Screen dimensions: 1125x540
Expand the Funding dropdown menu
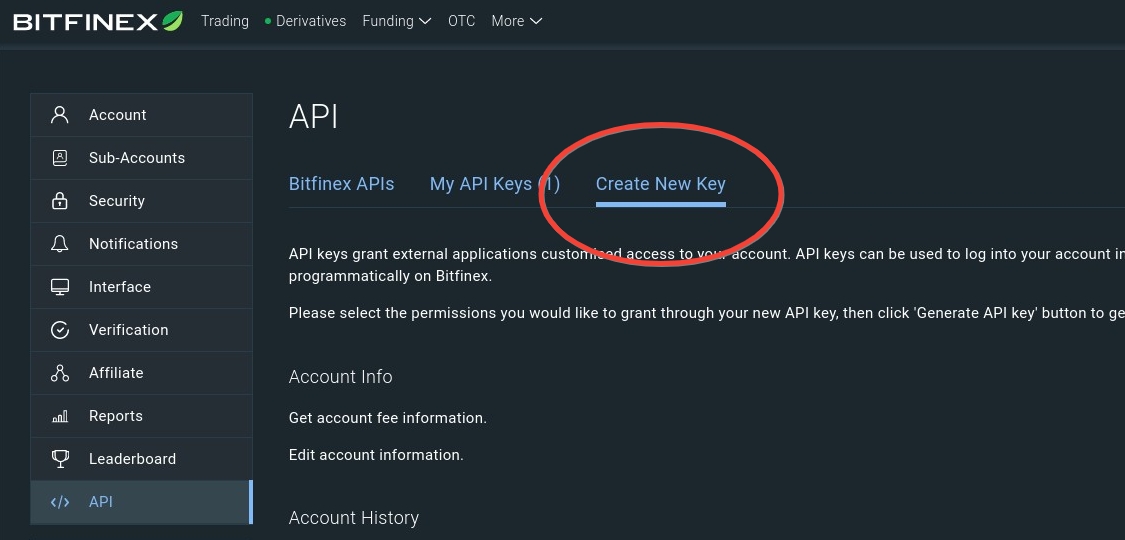(x=397, y=21)
